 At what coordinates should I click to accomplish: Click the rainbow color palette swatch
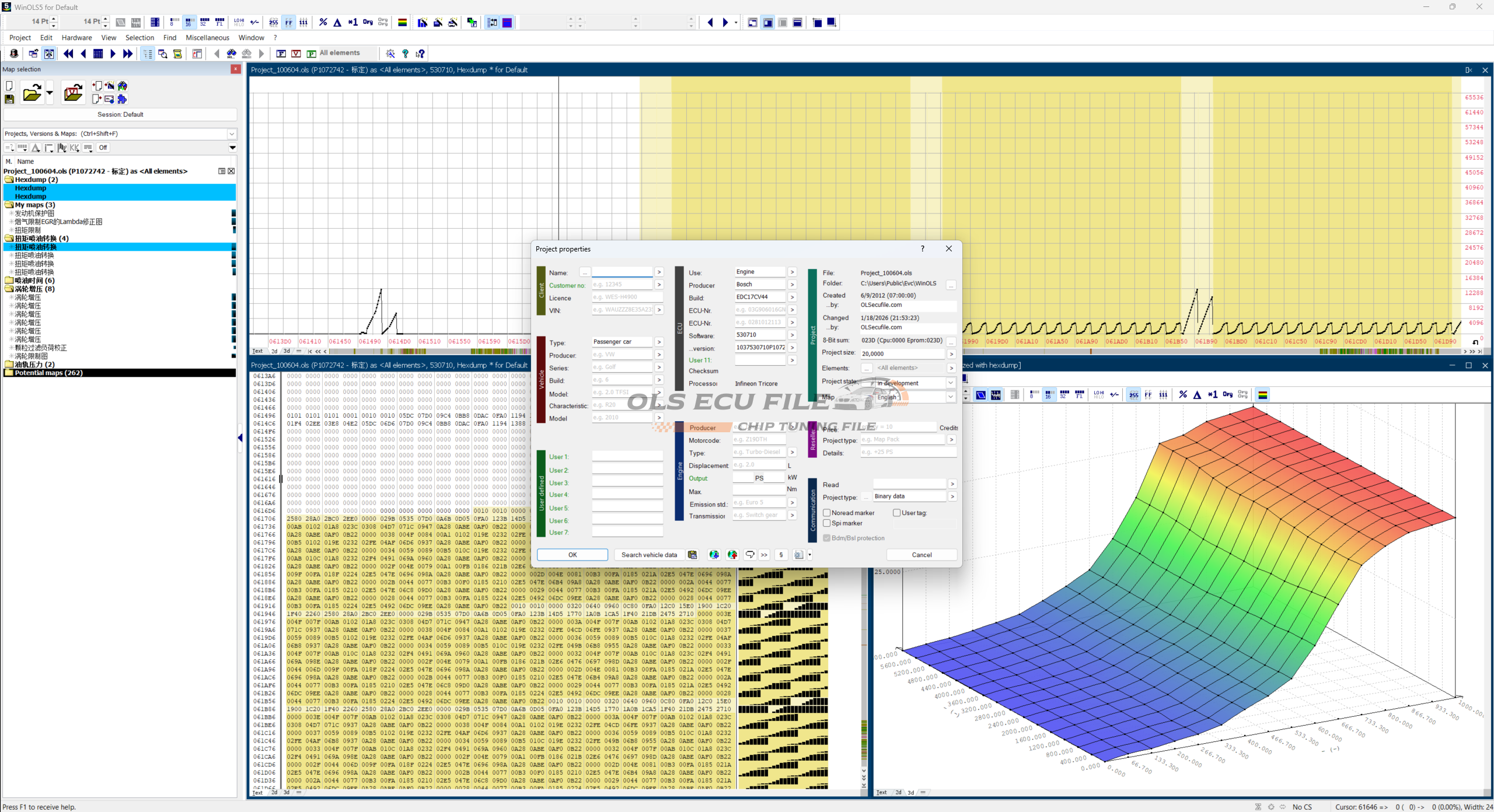tap(402, 23)
